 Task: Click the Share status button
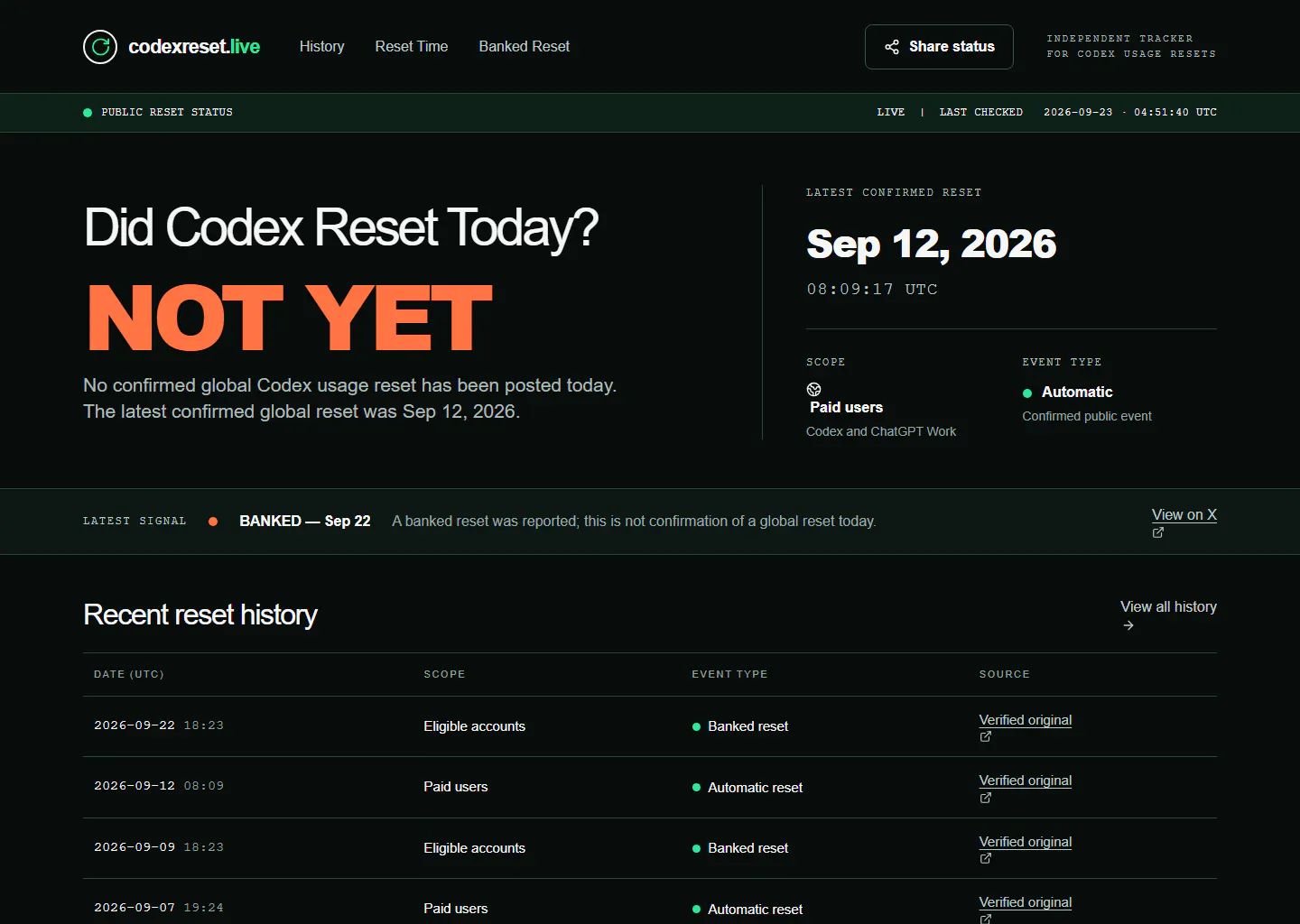click(x=939, y=47)
